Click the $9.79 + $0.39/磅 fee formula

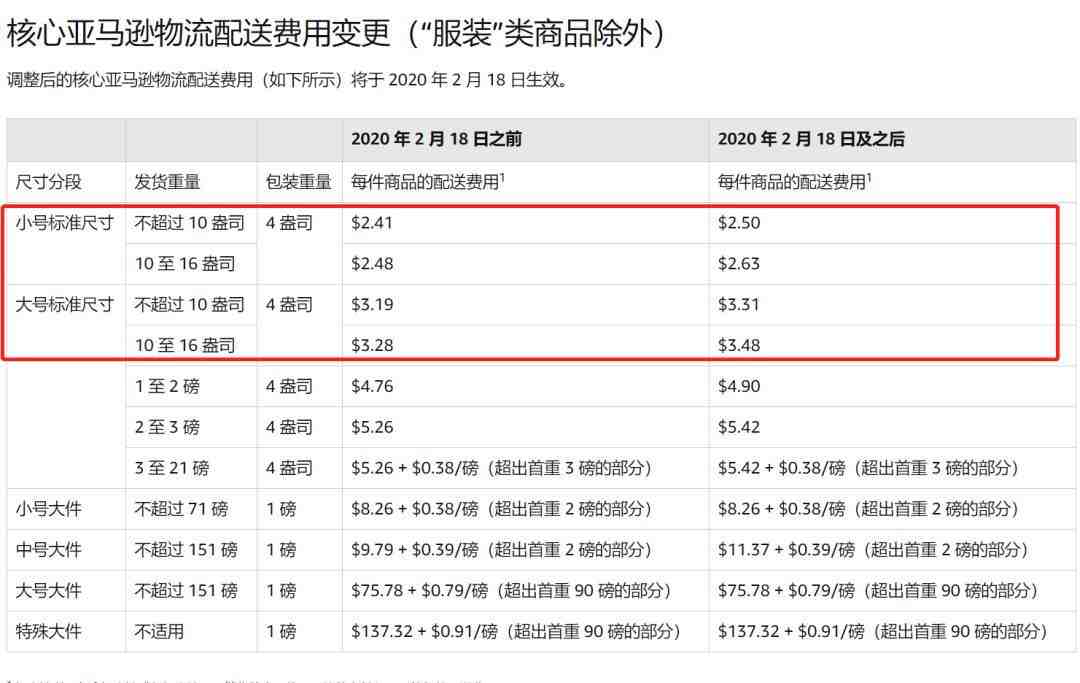pos(501,549)
